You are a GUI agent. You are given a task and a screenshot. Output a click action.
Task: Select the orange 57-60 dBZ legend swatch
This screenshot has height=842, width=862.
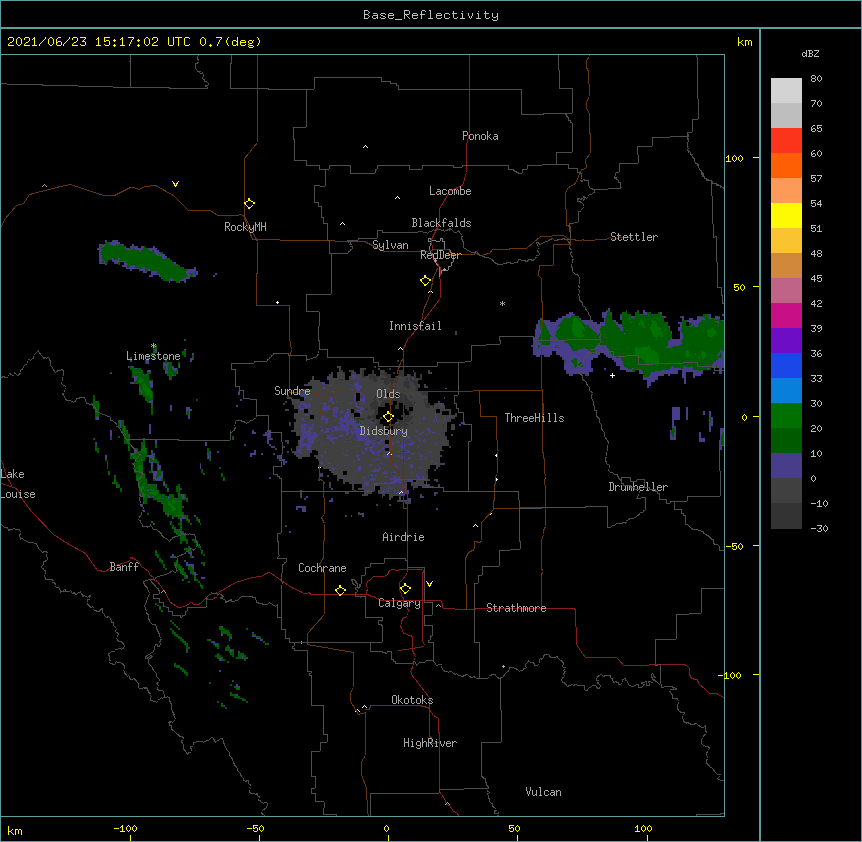point(786,165)
